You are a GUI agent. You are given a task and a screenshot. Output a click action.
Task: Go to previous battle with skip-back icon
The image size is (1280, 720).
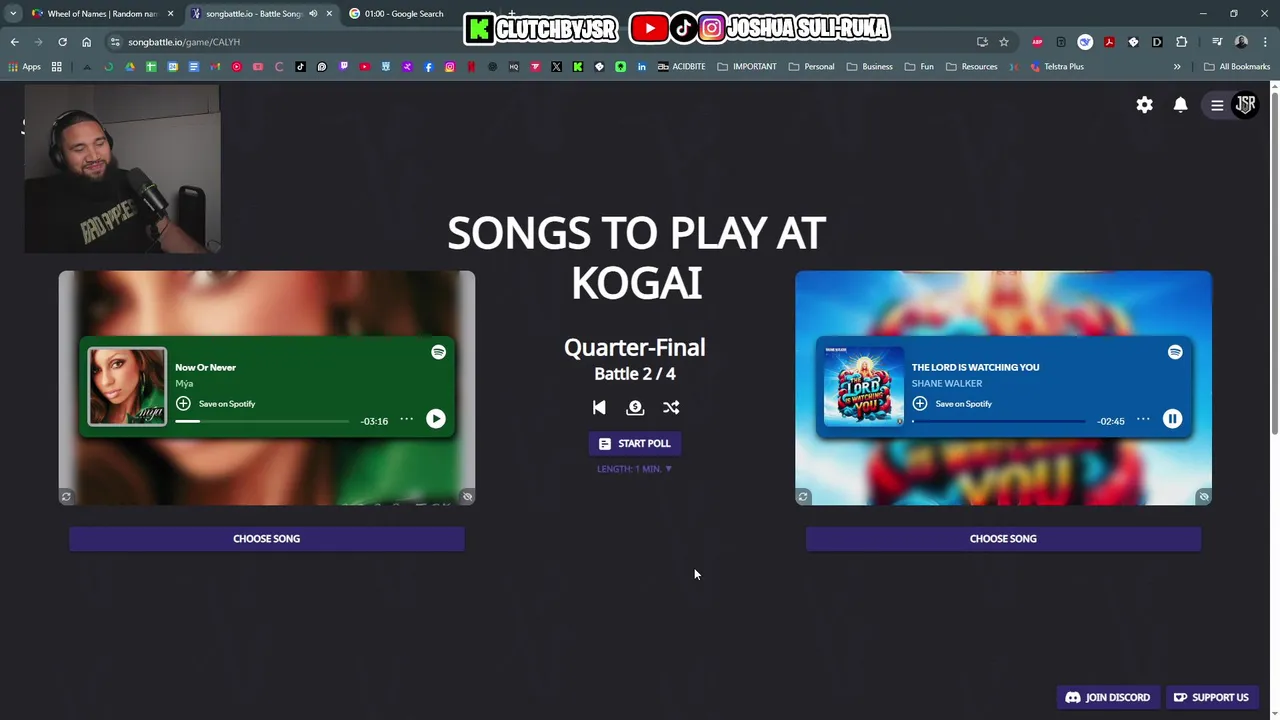(x=599, y=407)
